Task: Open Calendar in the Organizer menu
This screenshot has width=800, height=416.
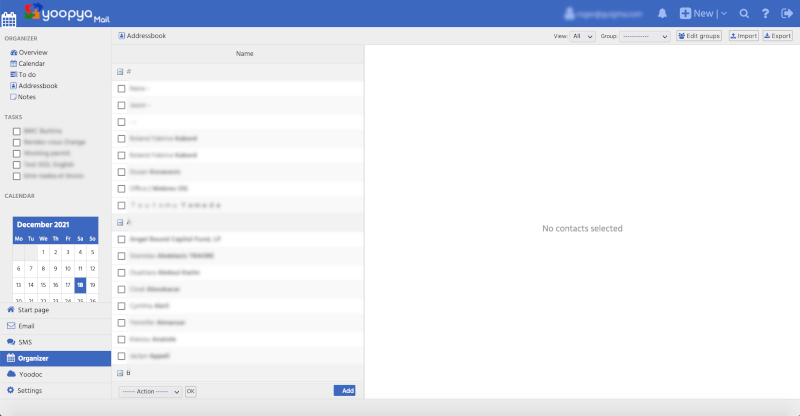Action: [x=31, y=63]
